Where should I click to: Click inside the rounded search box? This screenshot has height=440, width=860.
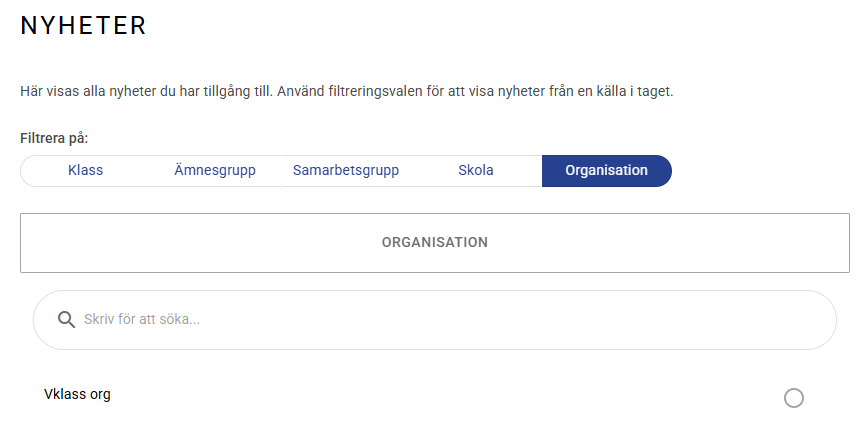click(x=435, y=320)
